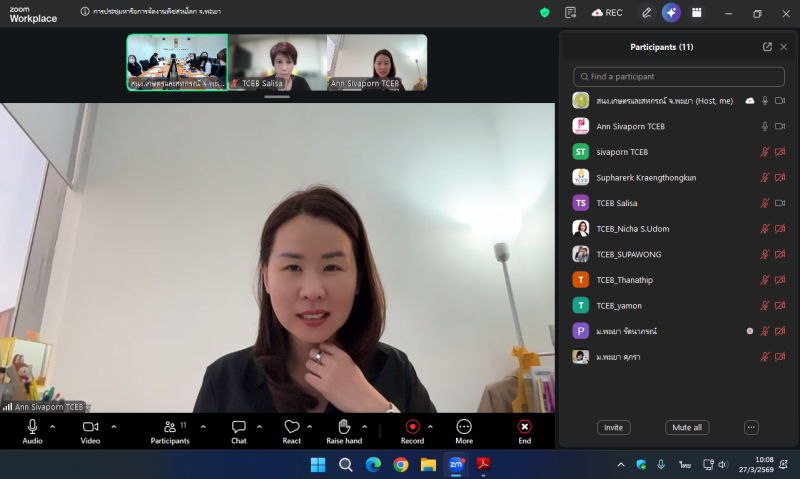Expand the Participants options arrow
The width and height of the screenshot is (800, 479).
(203, 427)
